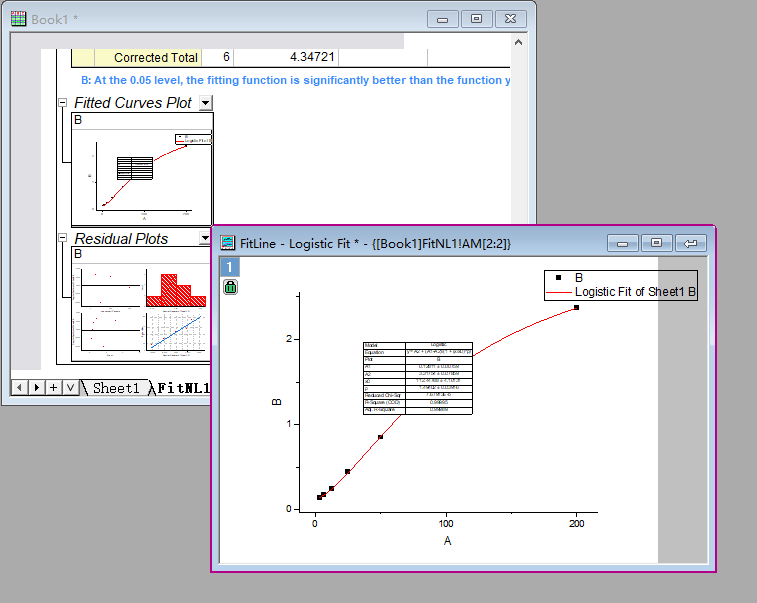Viewport: 757px width, 603px height.
Task: Select layer 1 icon in FitLine graph
Action: (229, 266)
